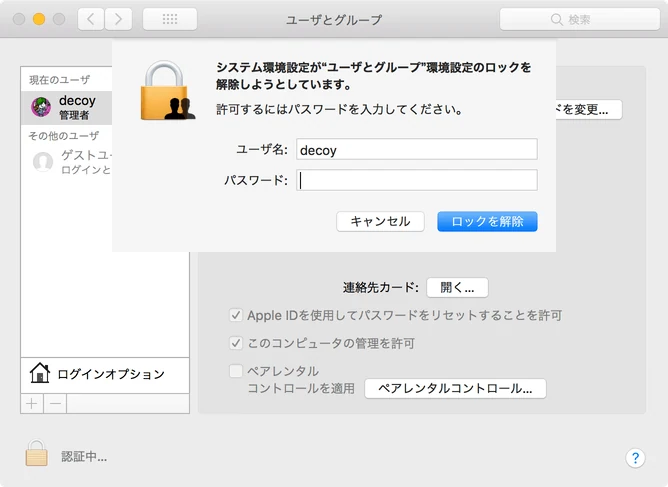
Task: Click the その他のユーザ header text
Action: pos(63,135)
